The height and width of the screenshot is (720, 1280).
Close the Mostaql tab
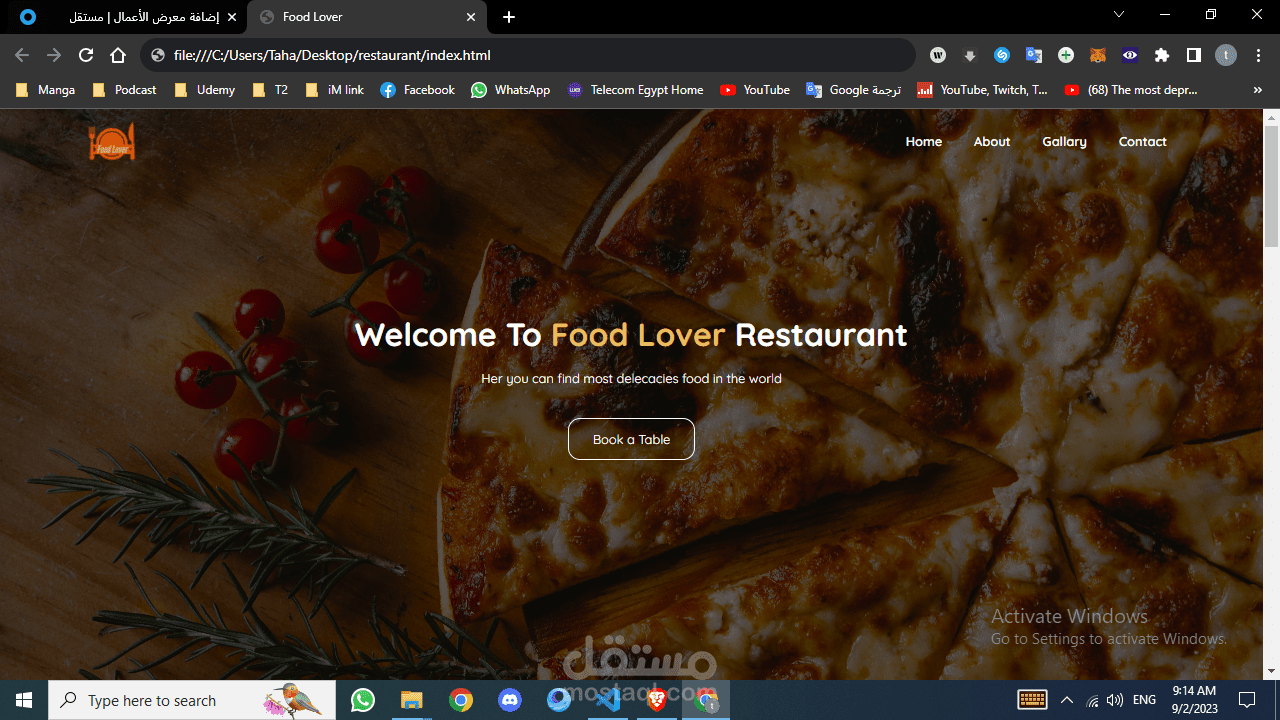tap(232, 17)
